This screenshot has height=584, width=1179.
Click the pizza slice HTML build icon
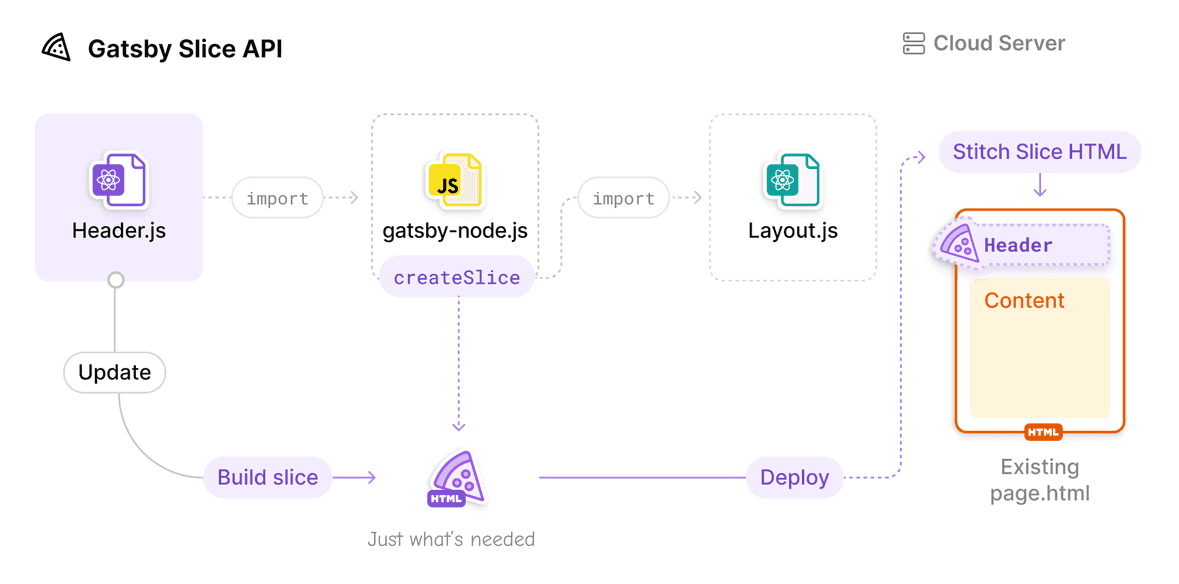click(455, 478)
